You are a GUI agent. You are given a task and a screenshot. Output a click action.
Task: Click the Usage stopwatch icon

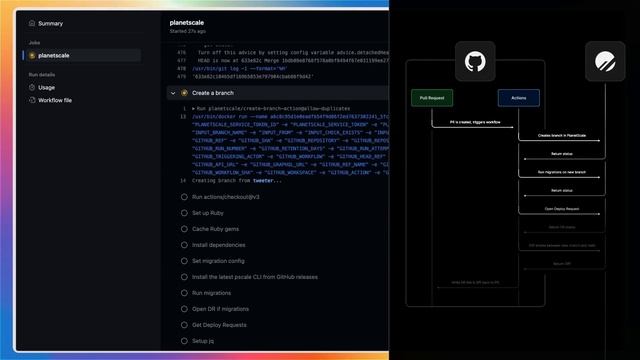pos(32,87)
